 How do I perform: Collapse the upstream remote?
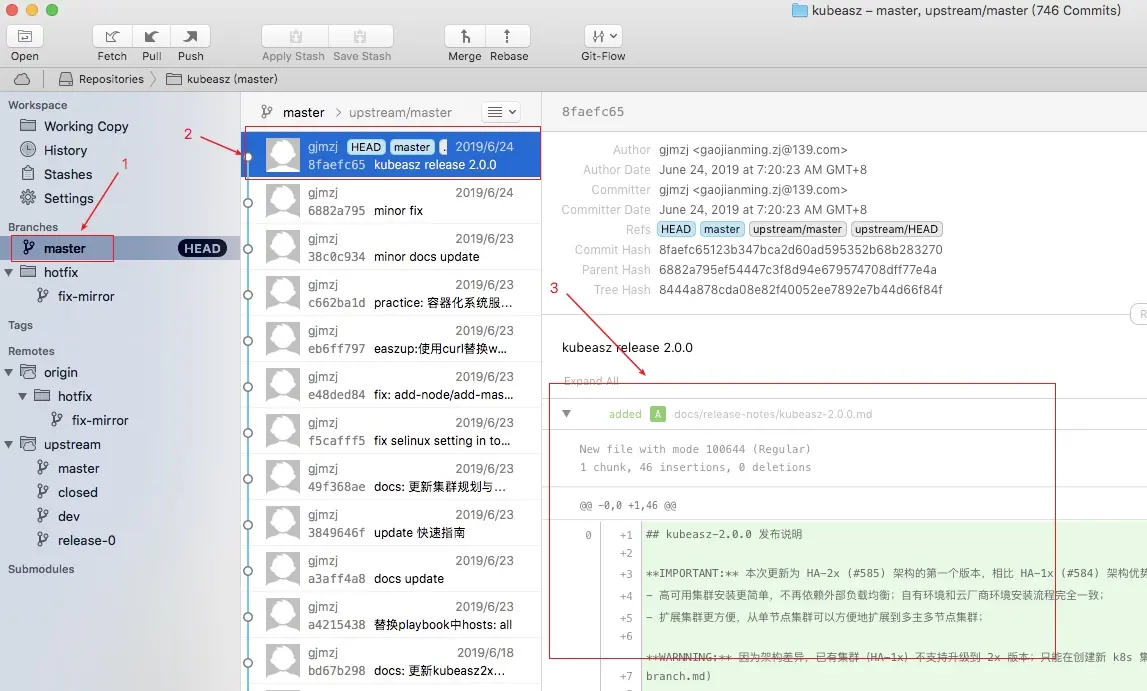[x=9, y=445]
